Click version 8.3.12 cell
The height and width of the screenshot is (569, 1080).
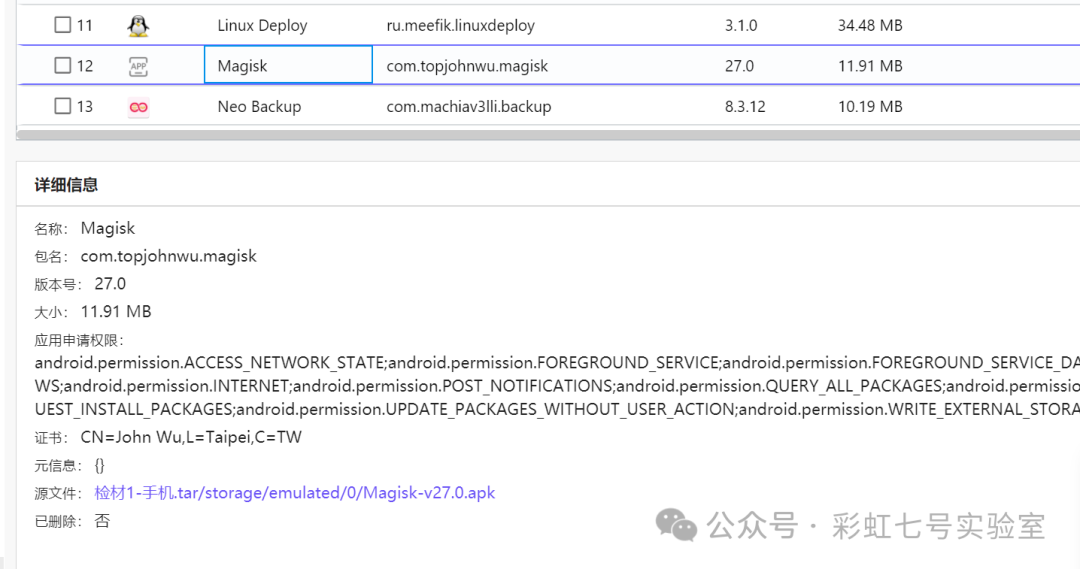pos(745,107)
